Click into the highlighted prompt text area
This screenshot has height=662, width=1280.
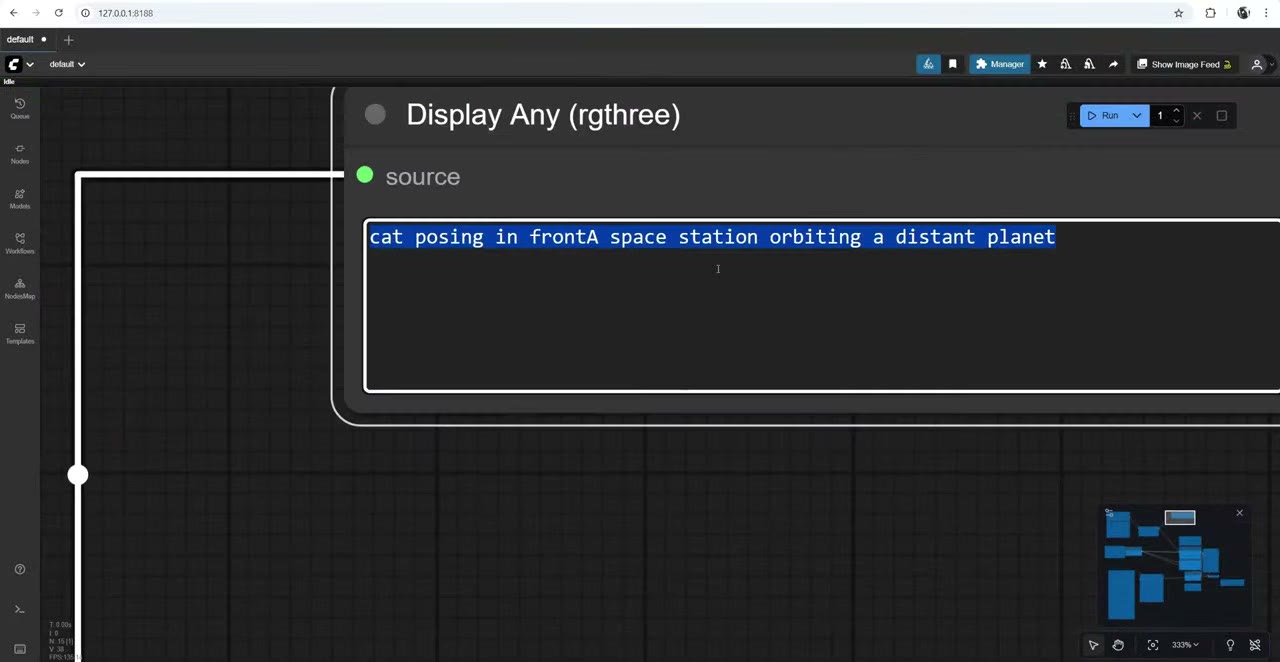[822, 305]
